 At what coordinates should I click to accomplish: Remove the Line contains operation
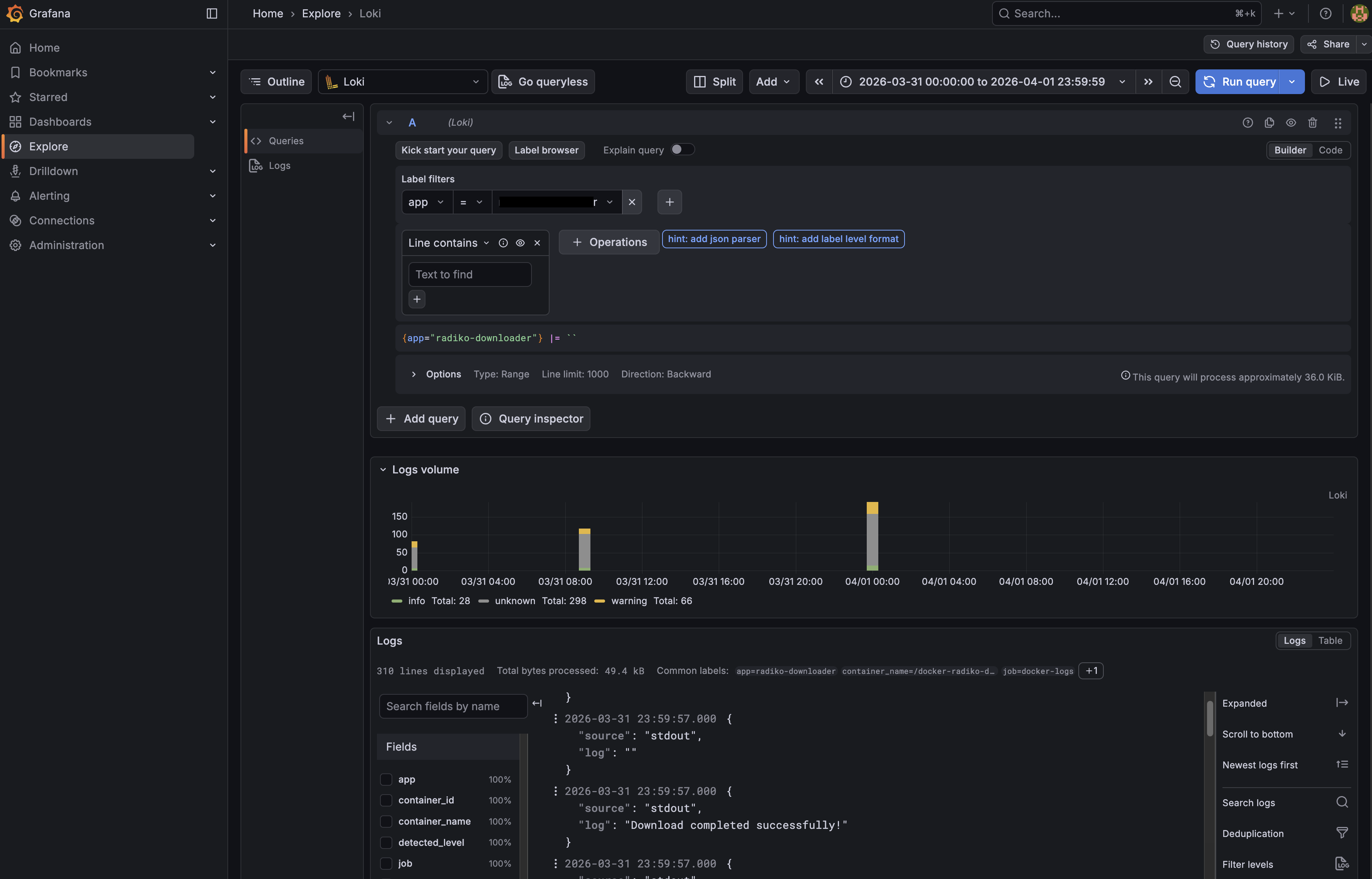click(x=537, y=243)
